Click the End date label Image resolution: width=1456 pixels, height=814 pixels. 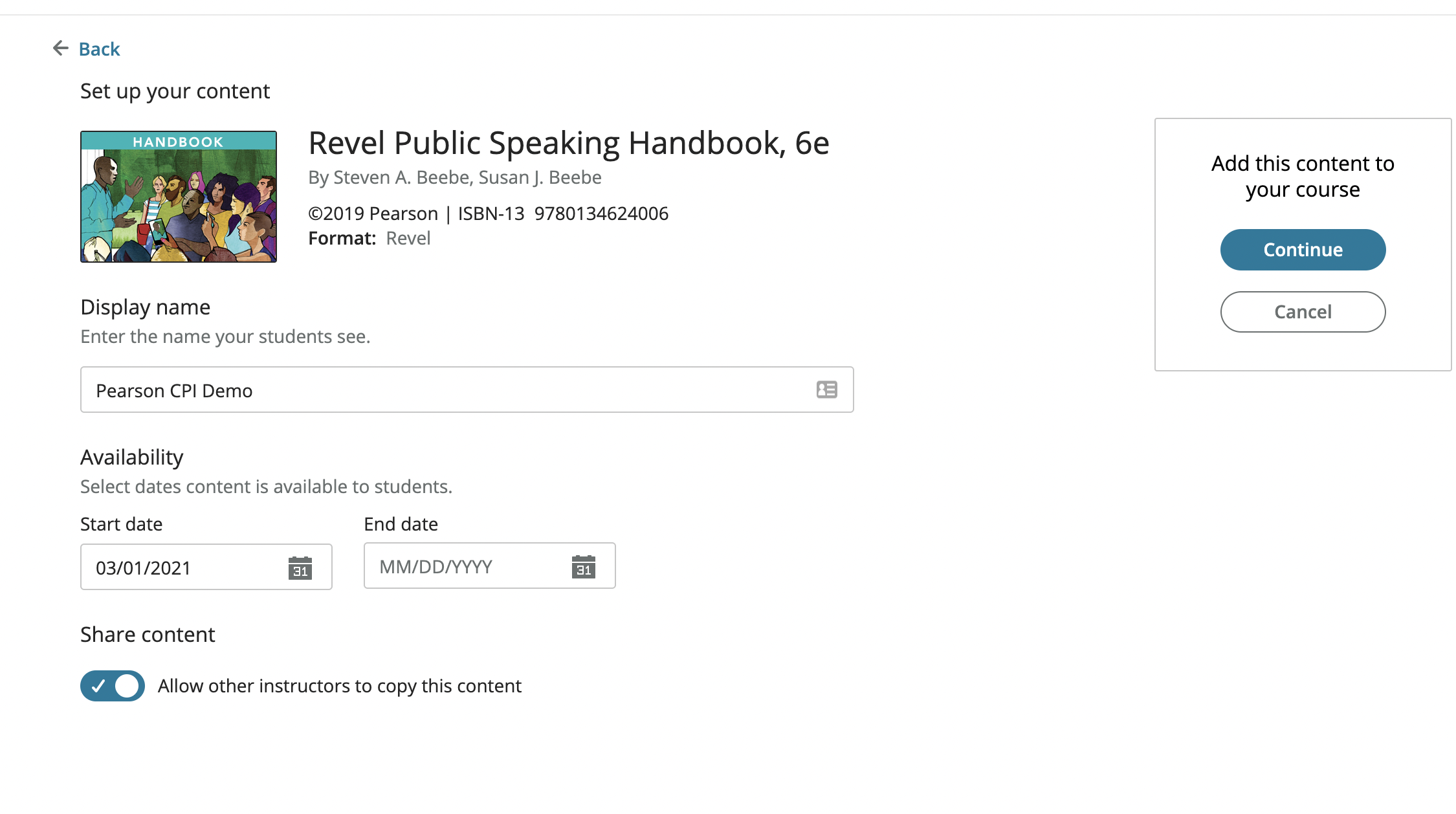tap(401, 524)
